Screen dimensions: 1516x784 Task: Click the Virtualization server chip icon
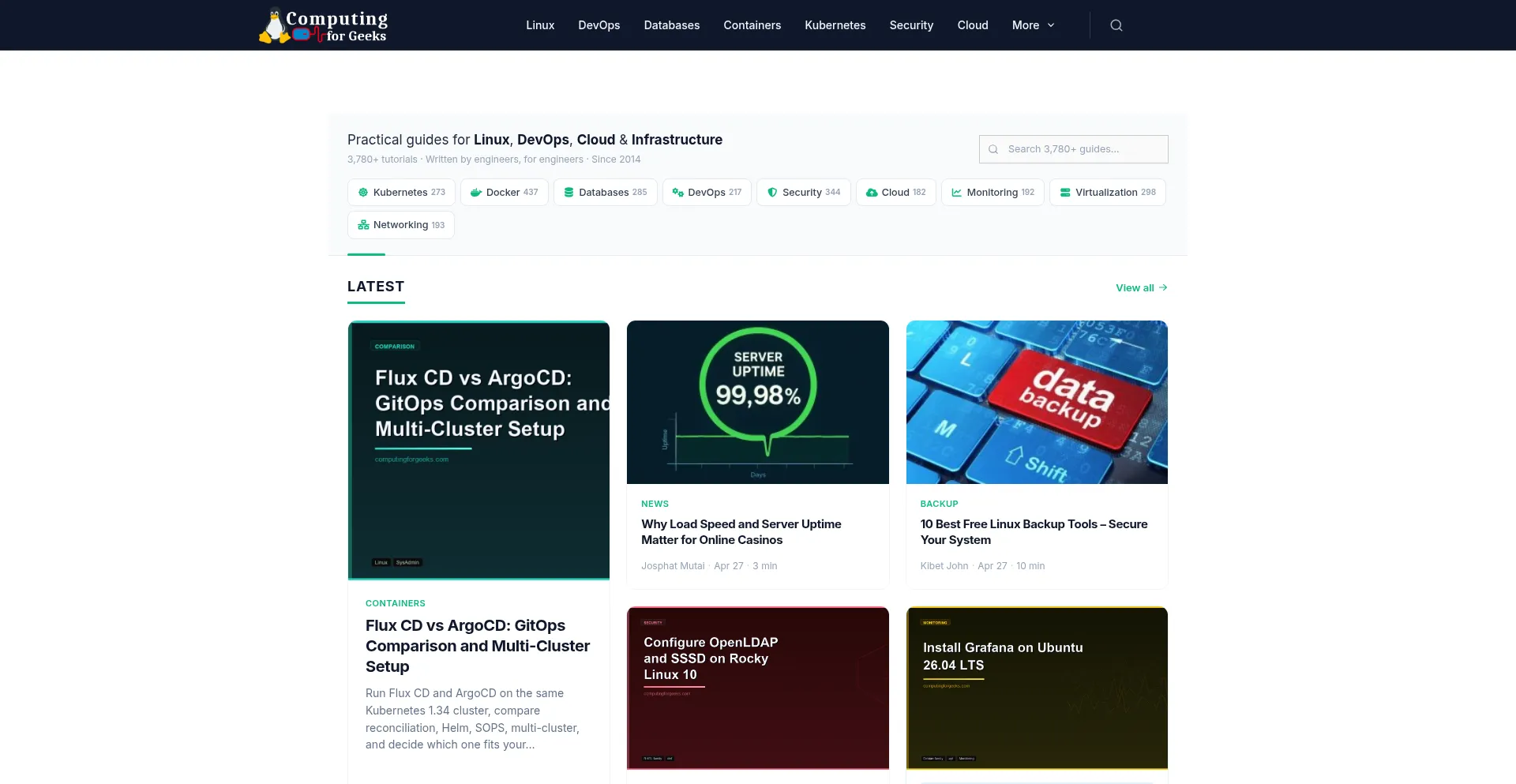(x=1065, y=193)
